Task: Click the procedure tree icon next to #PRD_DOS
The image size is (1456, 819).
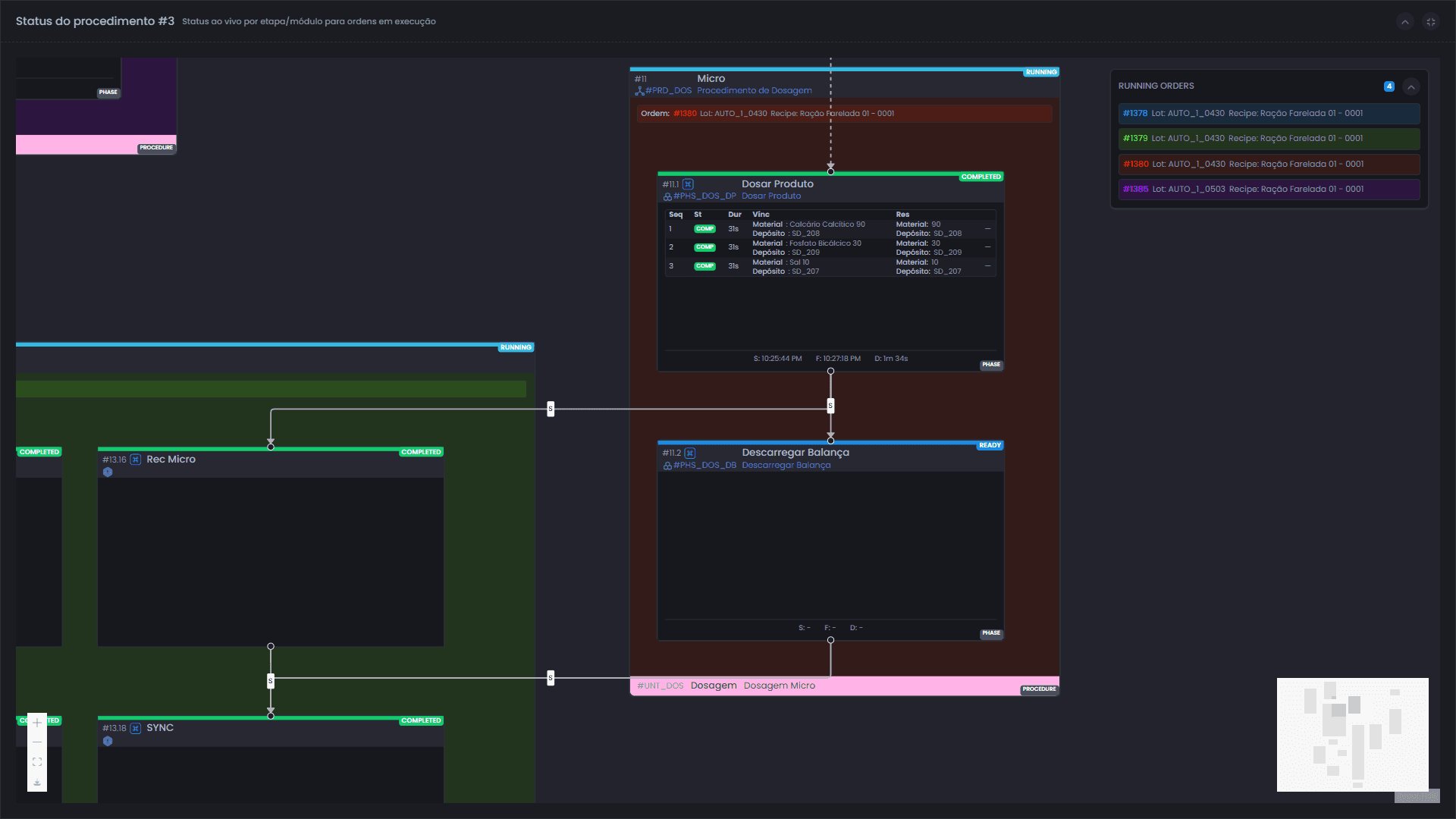Action: click(639, 91)
